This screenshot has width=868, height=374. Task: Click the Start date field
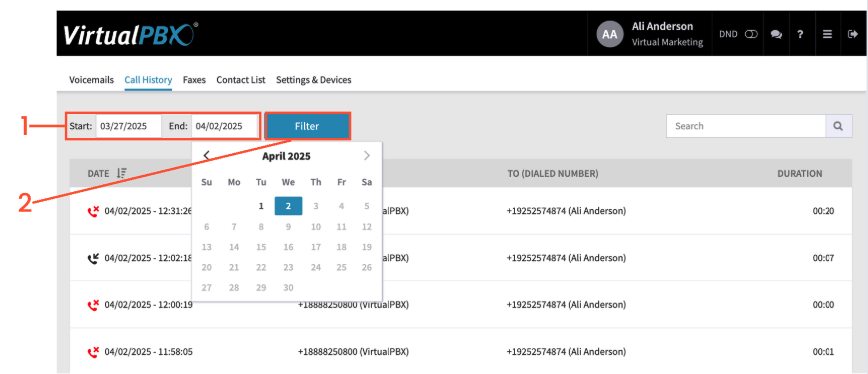(x=128, y=126)
